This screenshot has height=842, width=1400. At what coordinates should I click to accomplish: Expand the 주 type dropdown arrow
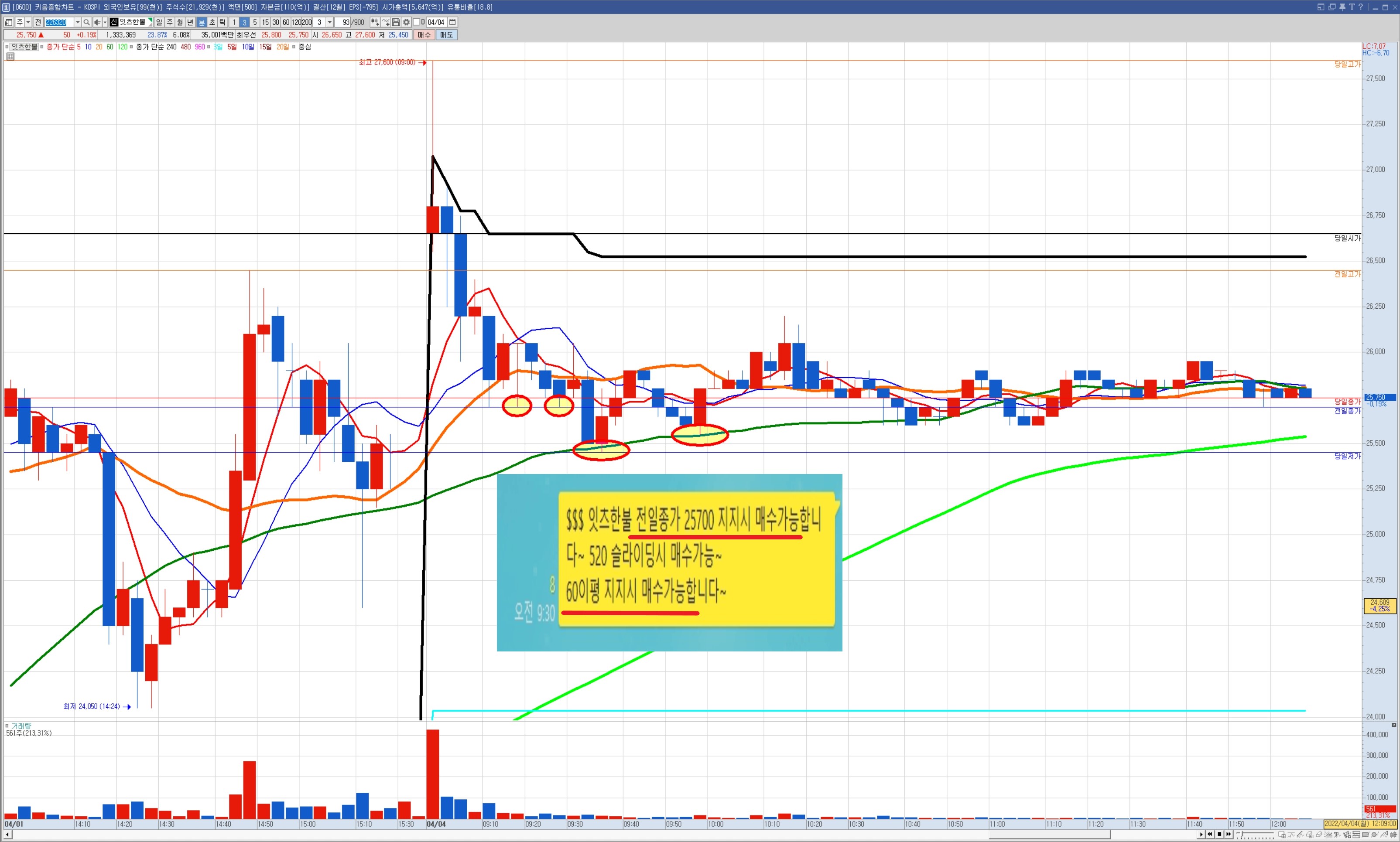[x=28, y=22]
